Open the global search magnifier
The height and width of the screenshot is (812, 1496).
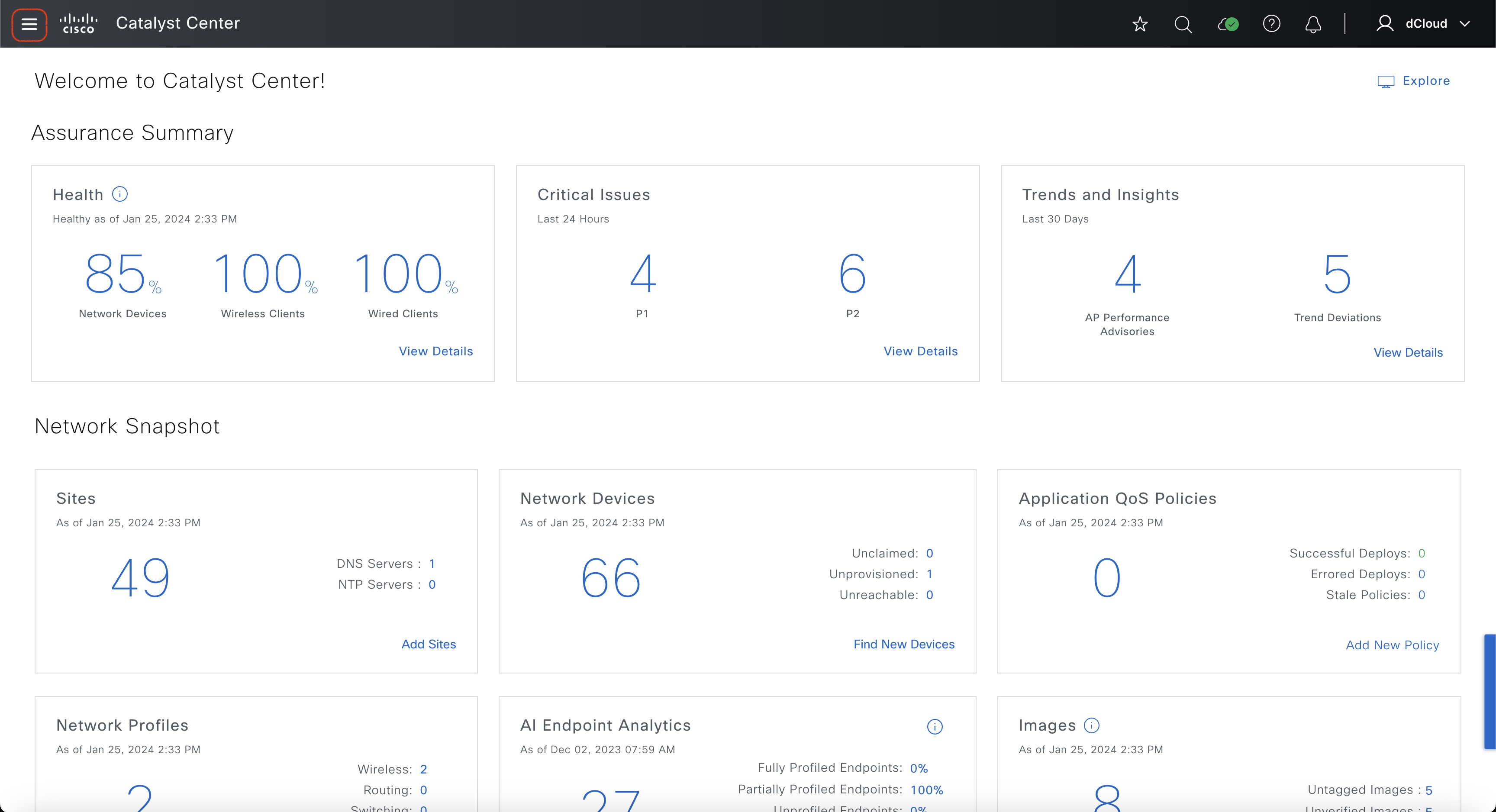[x=1183, y=24]
